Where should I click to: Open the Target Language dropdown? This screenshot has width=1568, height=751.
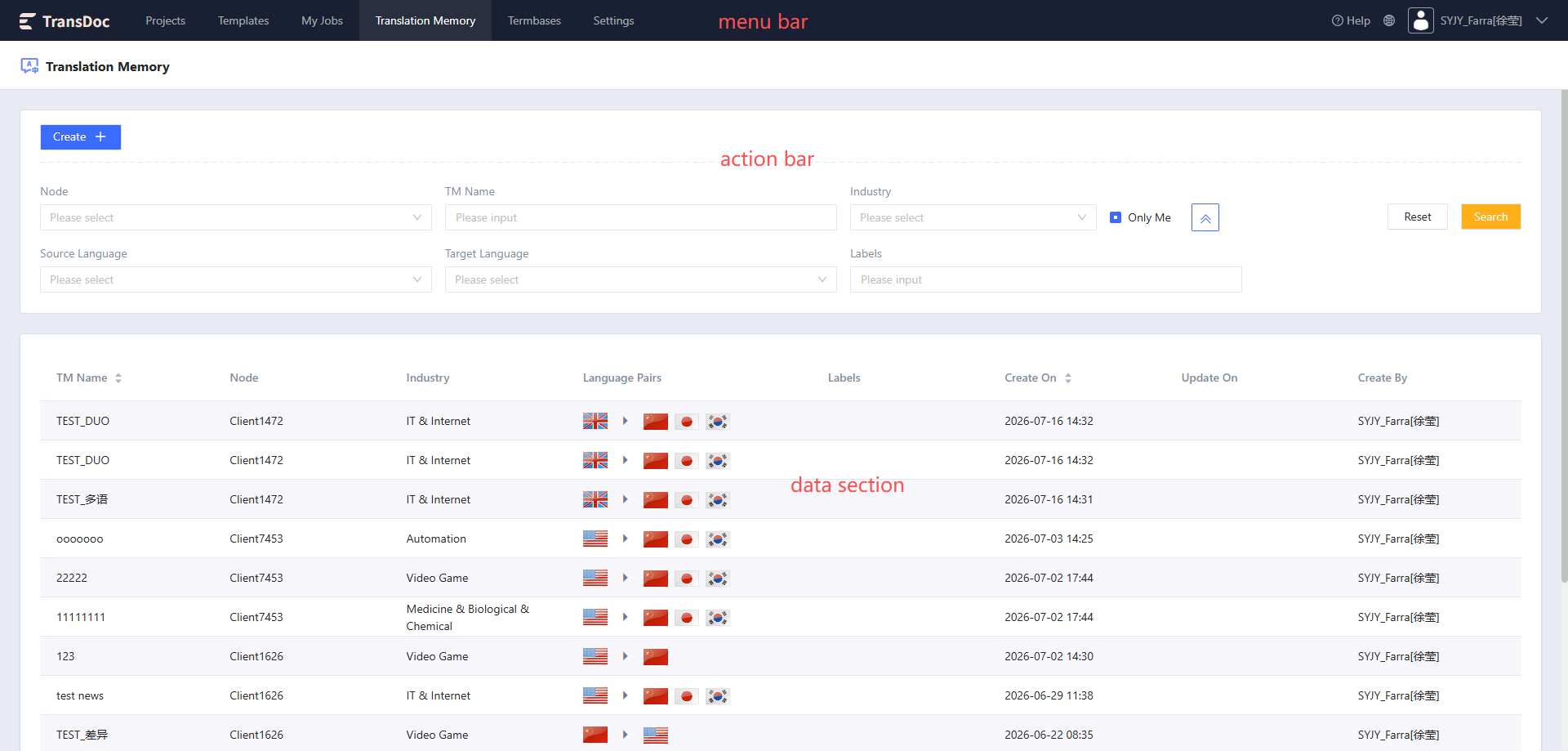pyautogui.click(x=641, y=279)
